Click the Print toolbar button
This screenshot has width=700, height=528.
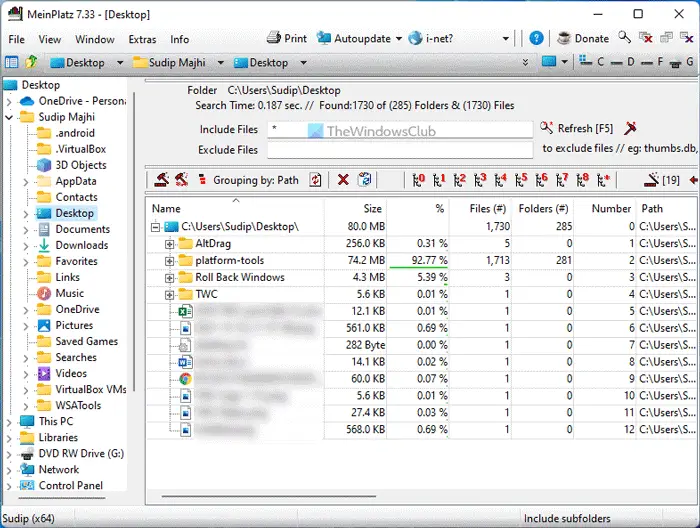(x=287, y=38)
